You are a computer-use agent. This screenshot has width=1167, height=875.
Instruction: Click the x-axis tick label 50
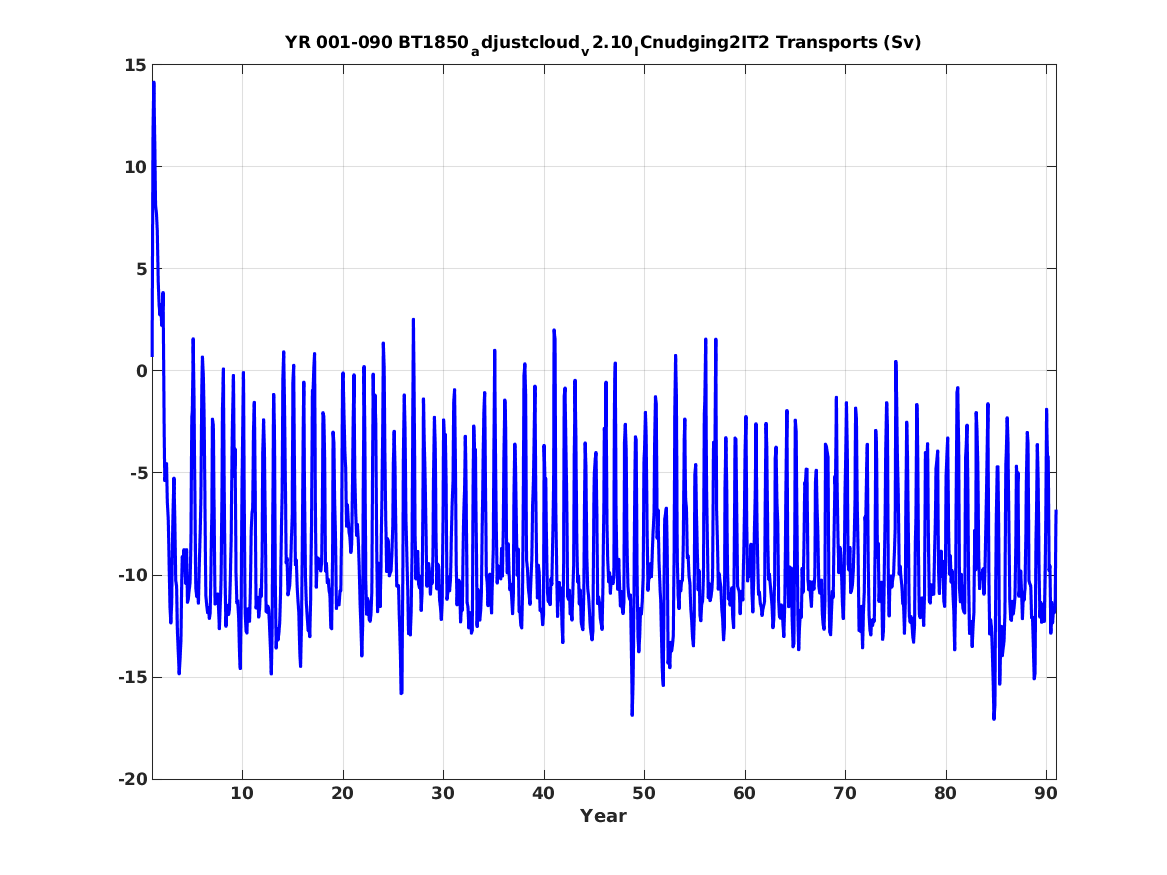click(x=644, y=794)
